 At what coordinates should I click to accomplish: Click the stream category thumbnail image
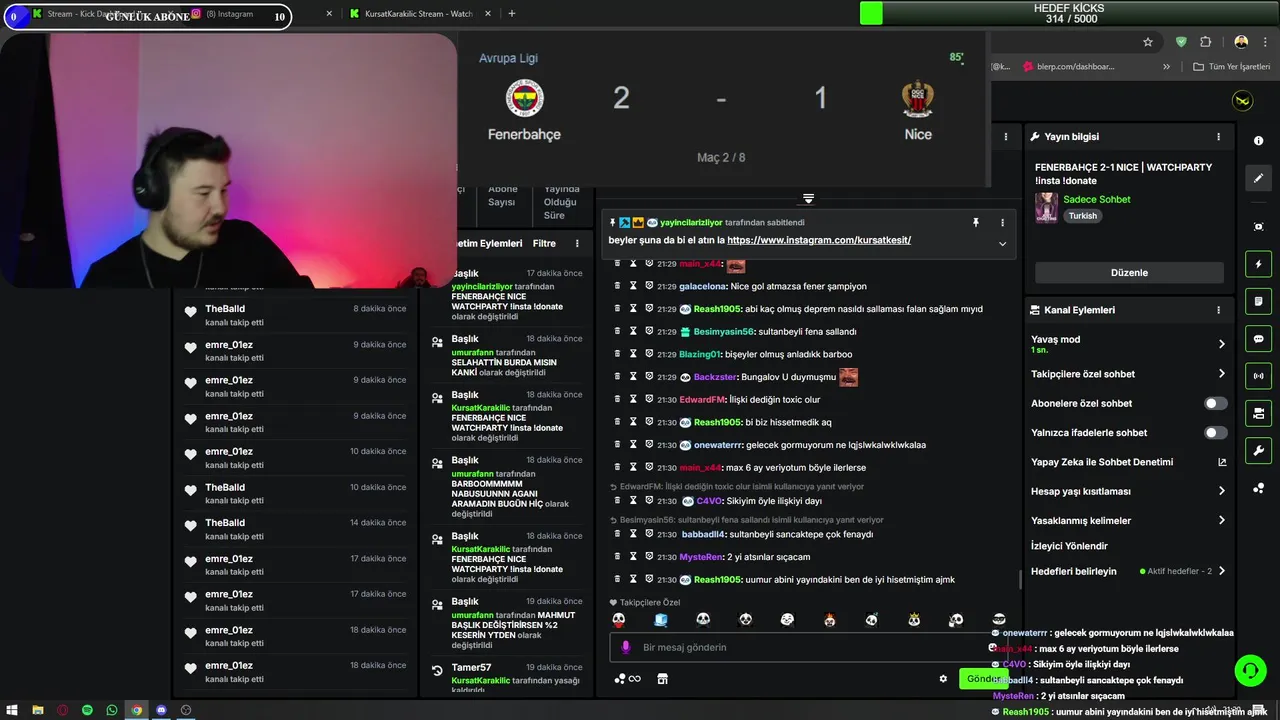pos(1046,207)
